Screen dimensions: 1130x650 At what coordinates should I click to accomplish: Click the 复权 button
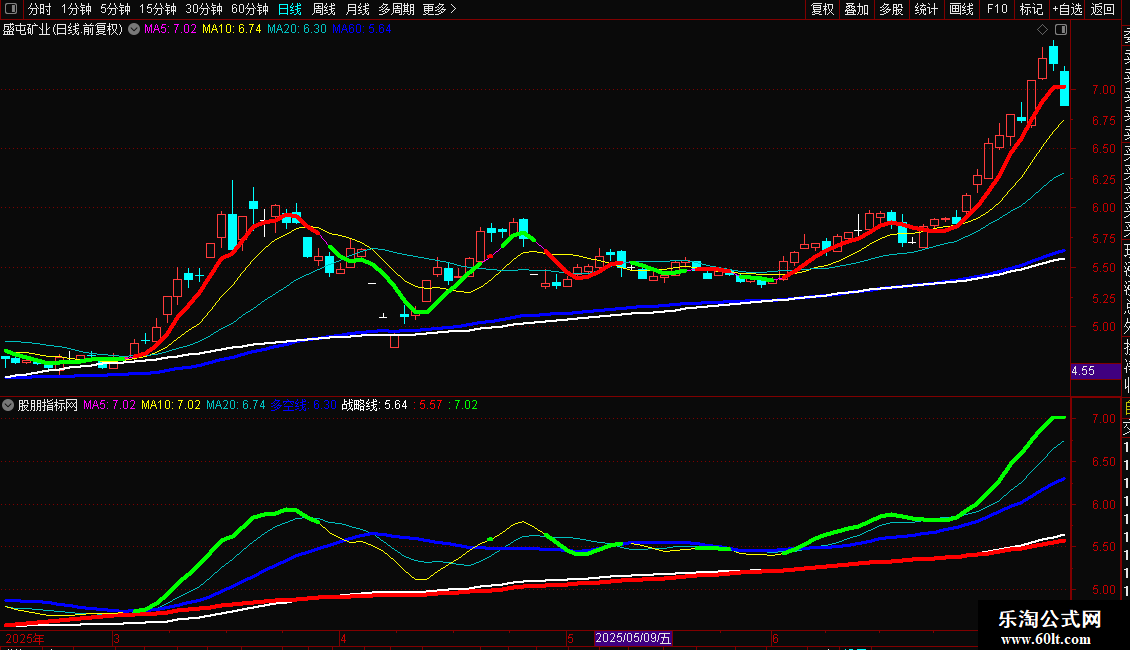tap(822, 9)
